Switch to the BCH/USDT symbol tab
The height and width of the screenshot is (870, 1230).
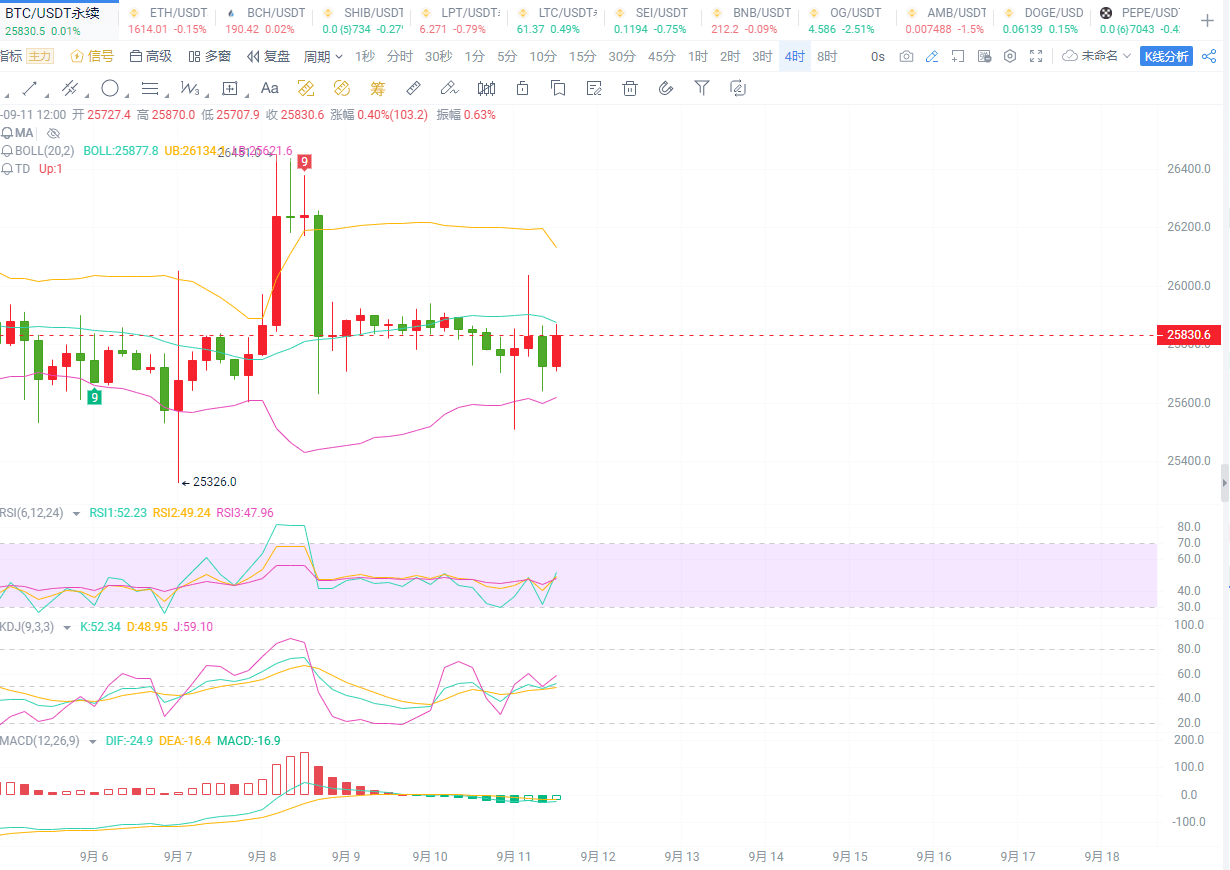265,20
